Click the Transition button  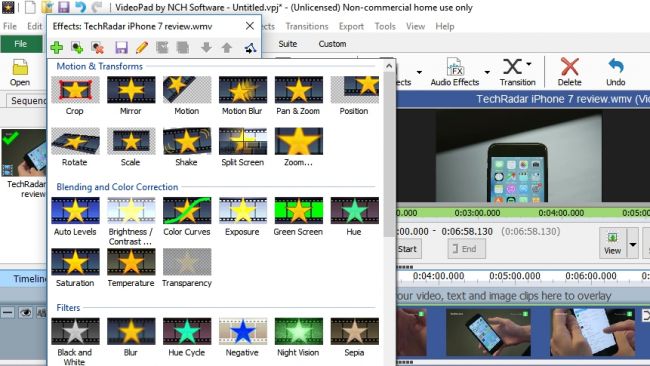[x=517, y=72]
